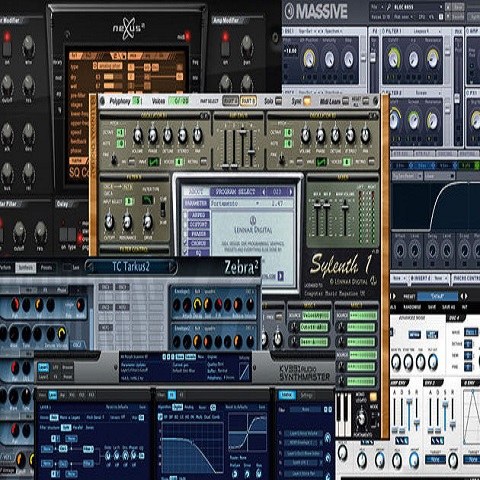
Task: Toggle the Sync switch in Sylenth1
Action: [x=306, y=101]
